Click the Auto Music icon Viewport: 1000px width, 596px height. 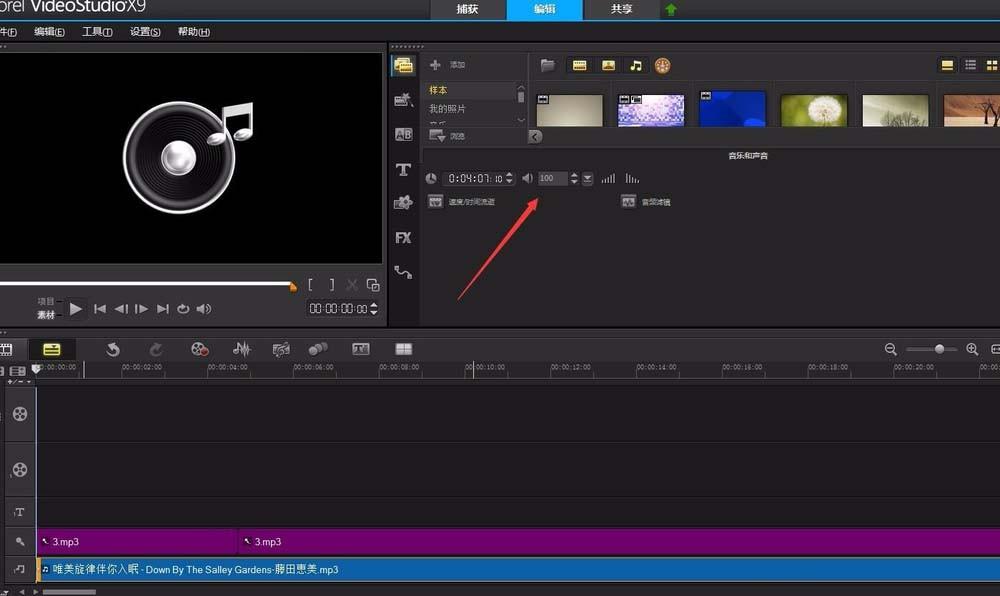coord(281,349)
